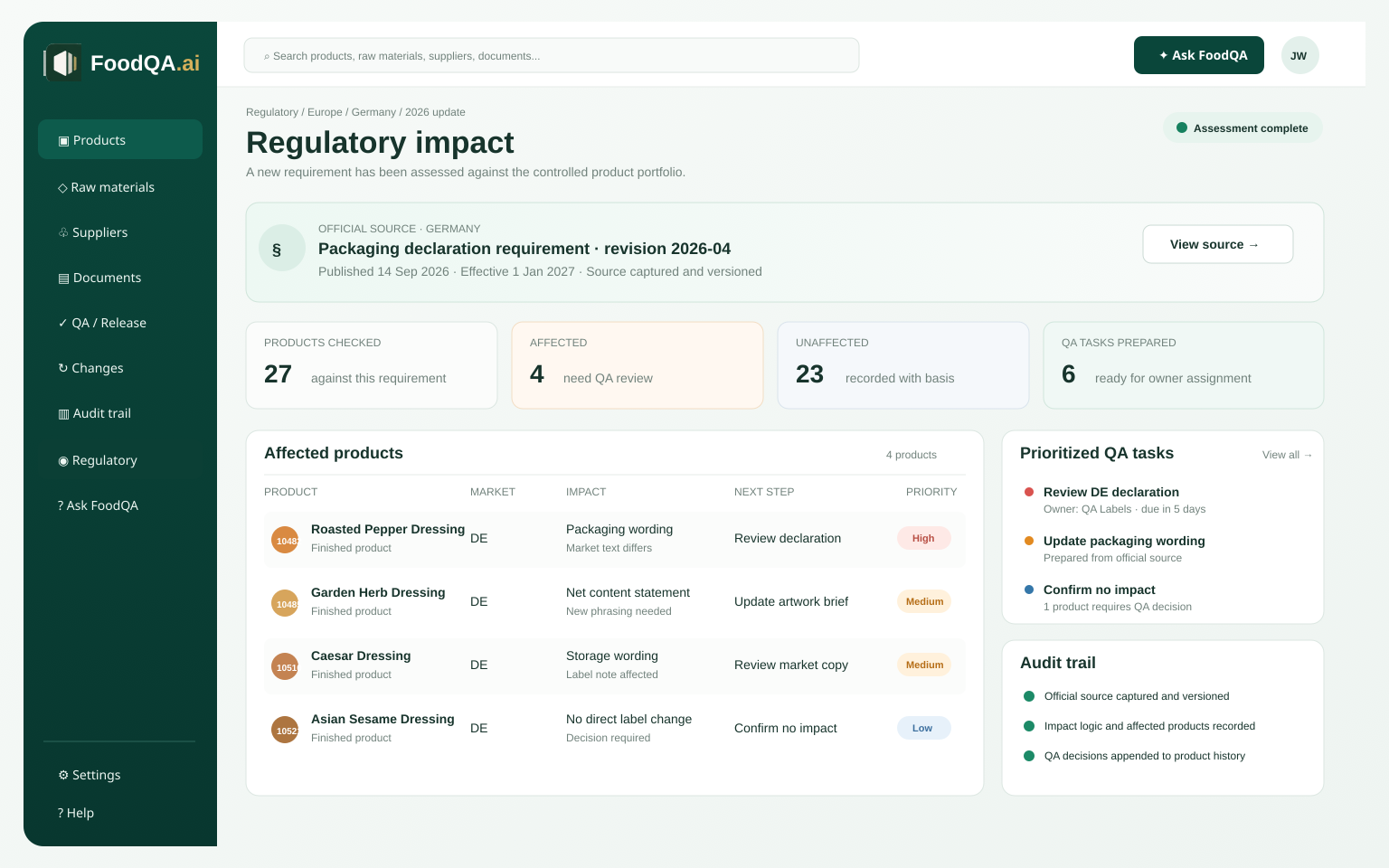Click Medium badge in Caesar Dressing row

[923, 665]
